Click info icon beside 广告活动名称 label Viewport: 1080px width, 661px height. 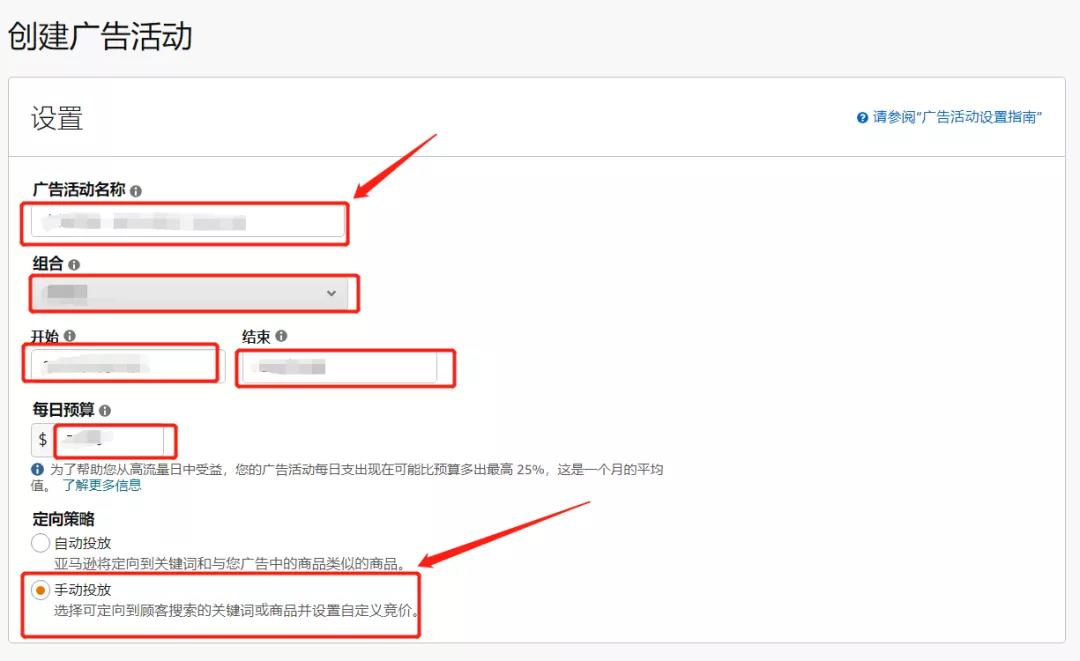[136, 191]
